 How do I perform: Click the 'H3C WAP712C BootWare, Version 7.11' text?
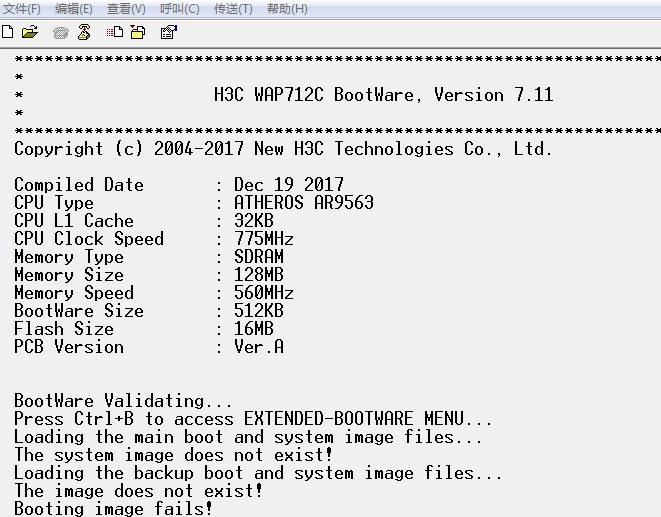[384, 94]
